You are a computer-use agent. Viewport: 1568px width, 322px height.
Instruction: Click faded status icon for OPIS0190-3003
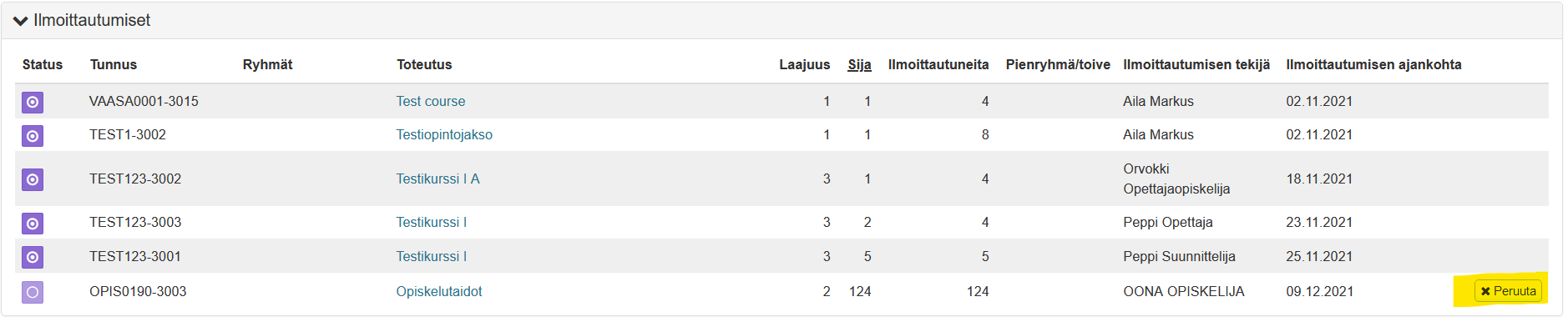coord(33,292)
